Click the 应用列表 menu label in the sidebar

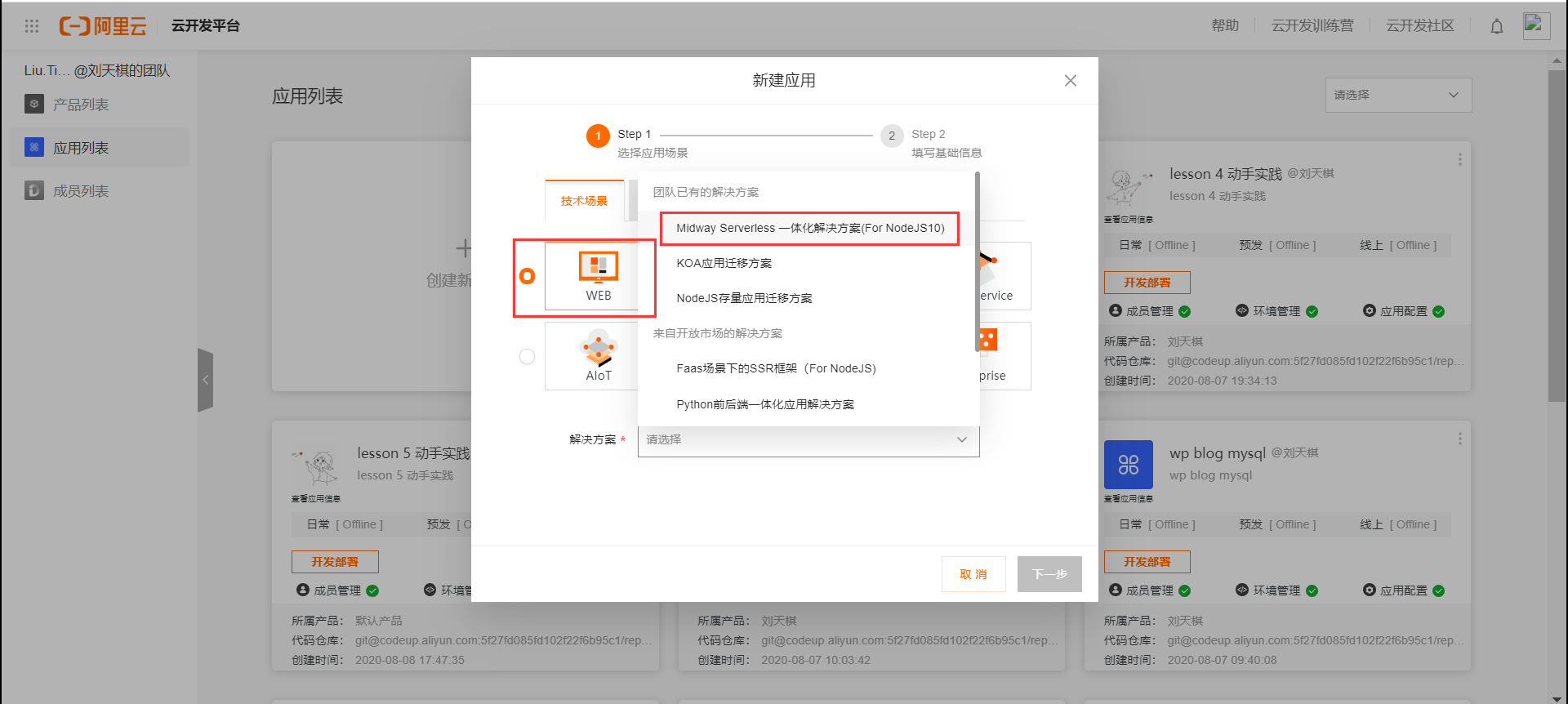(81, 148)
